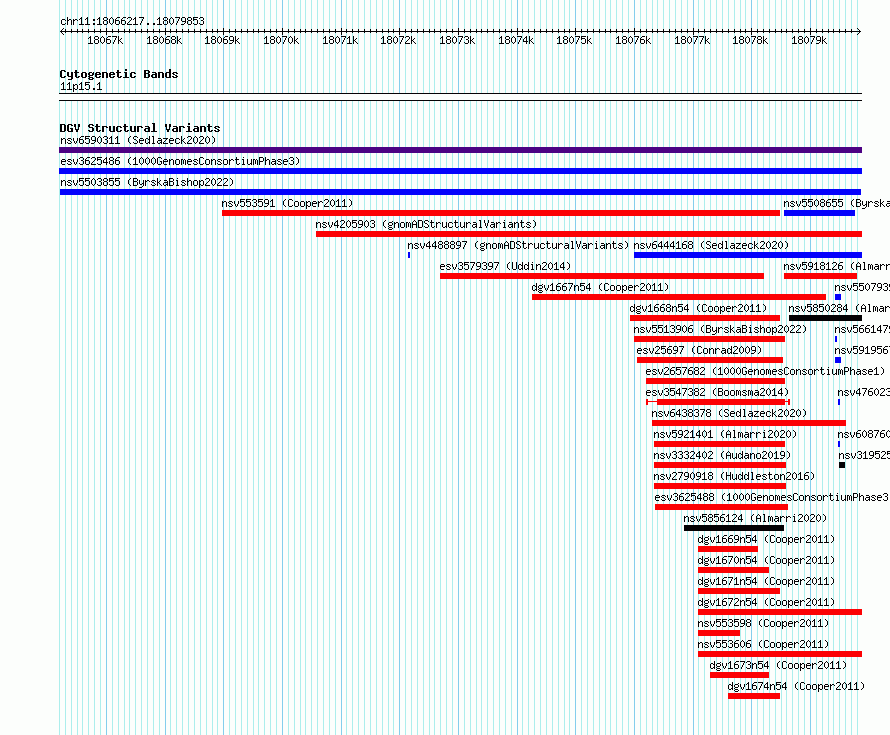Open variant nsv5508655 label
The height and width of the screenshot is (735, 890).
point(836,203)
